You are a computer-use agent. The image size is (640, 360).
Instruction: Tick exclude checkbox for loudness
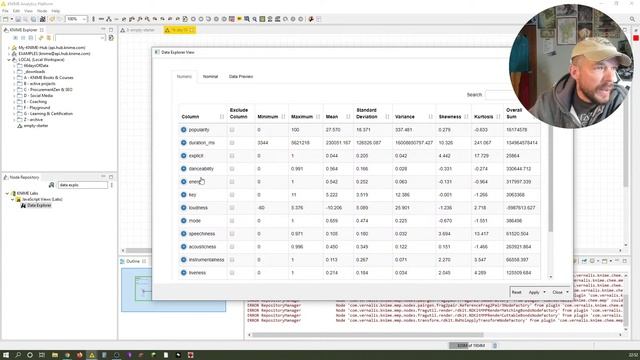[x=232, y=208]
